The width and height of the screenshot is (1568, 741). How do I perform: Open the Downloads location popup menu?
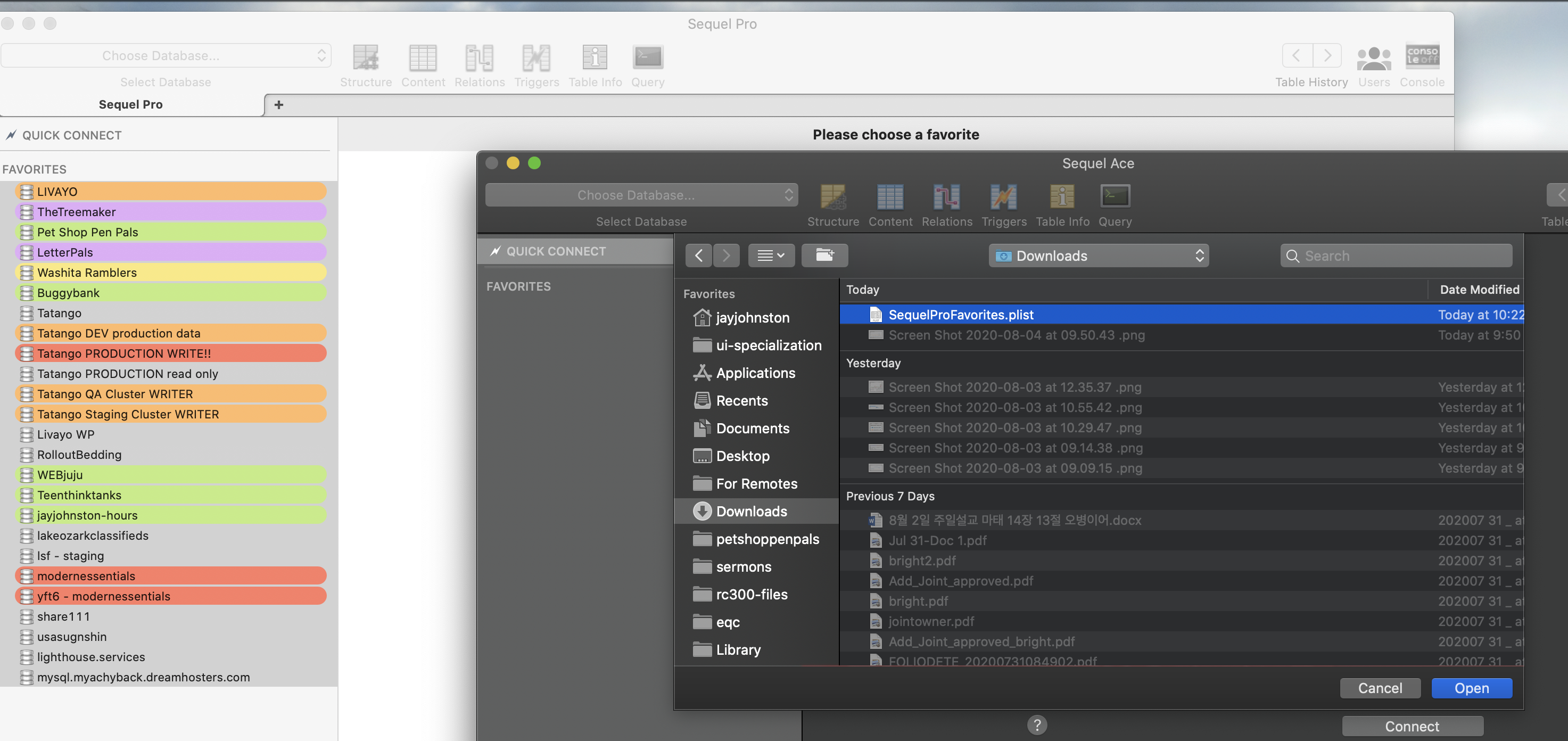point(1097,255)
